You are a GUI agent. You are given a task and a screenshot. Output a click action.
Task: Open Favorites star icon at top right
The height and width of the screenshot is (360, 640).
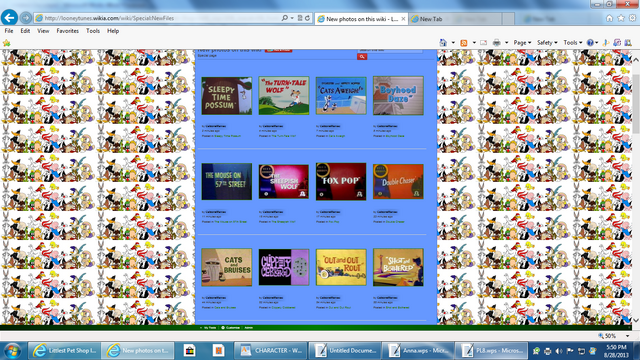point(621,18)
